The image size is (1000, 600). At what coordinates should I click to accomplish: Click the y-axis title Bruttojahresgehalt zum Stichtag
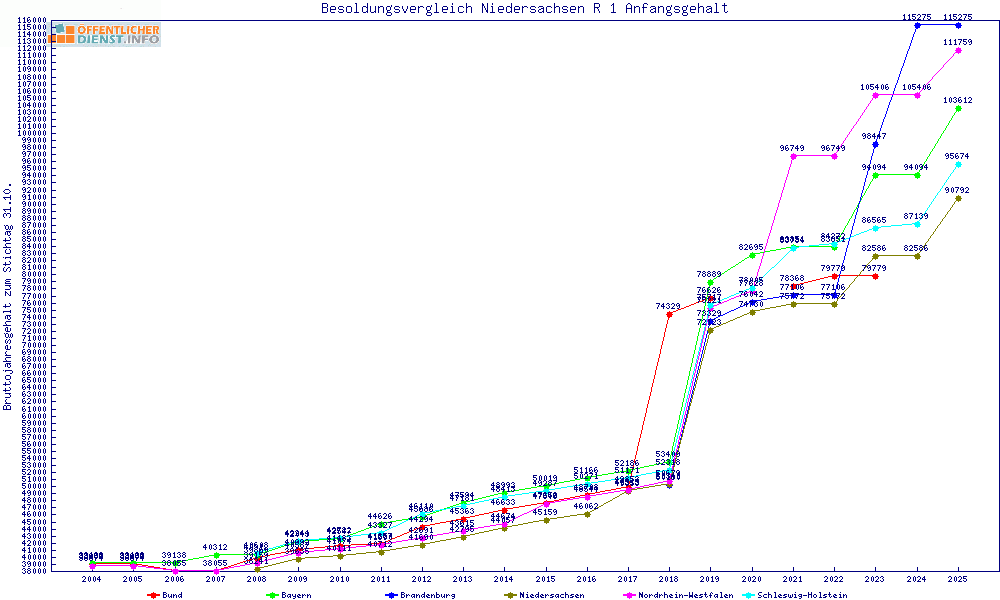click(8, 296)
